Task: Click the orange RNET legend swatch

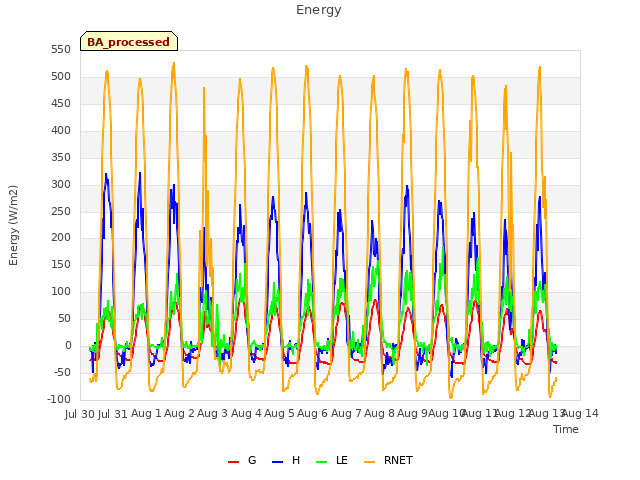Action: 369,462
